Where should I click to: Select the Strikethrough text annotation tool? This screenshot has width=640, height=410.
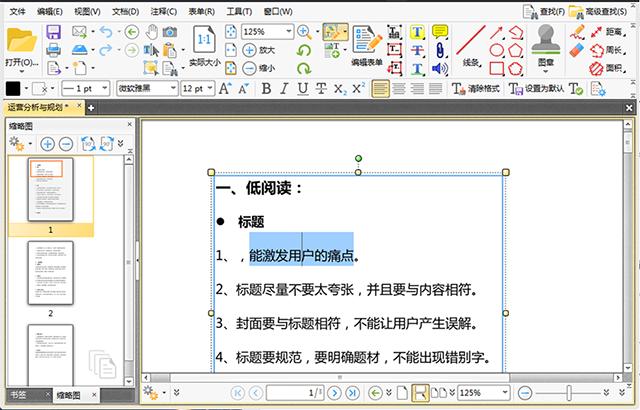(417, 50)
